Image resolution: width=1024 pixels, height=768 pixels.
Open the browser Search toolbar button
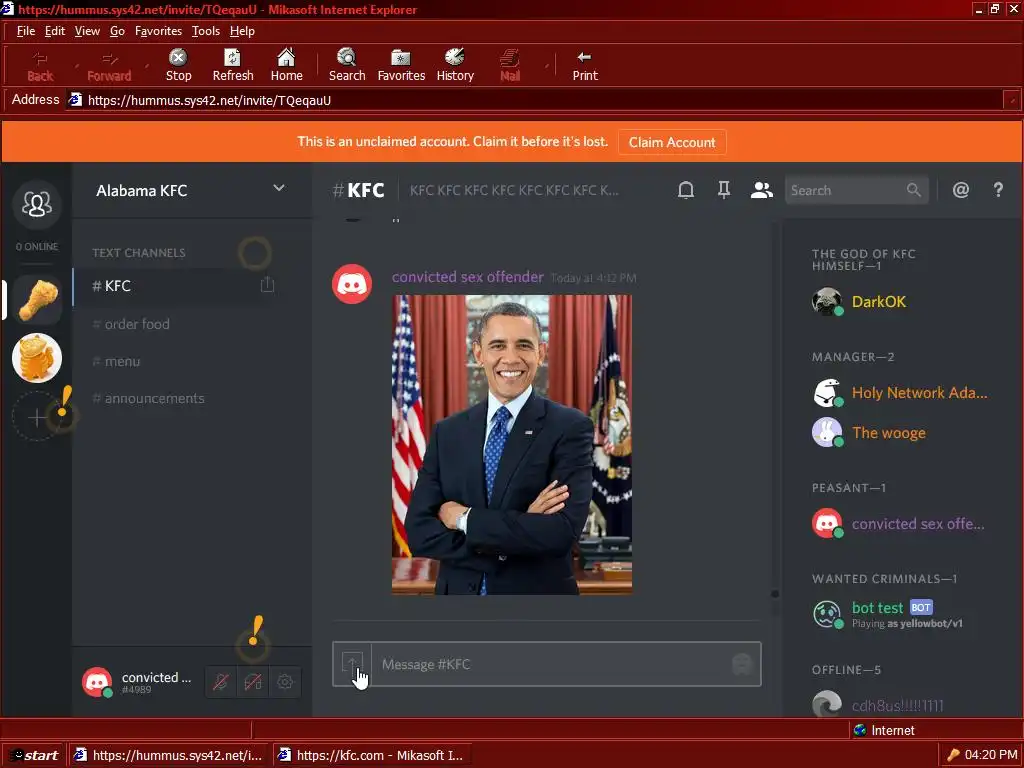(x=347, y=65)
